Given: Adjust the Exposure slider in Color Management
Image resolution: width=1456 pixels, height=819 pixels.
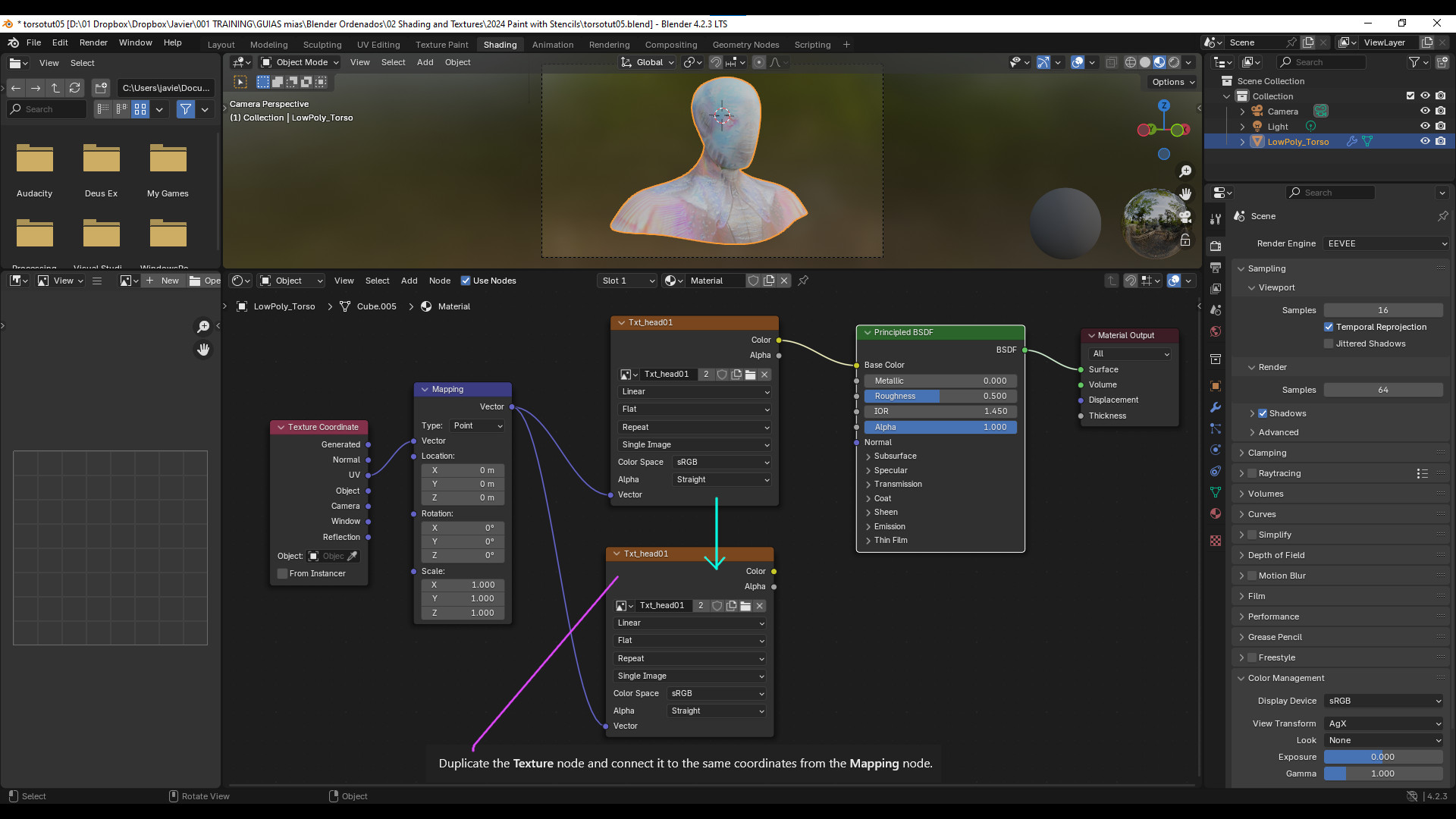Looking at the screenshot, I should [1383, 757].
